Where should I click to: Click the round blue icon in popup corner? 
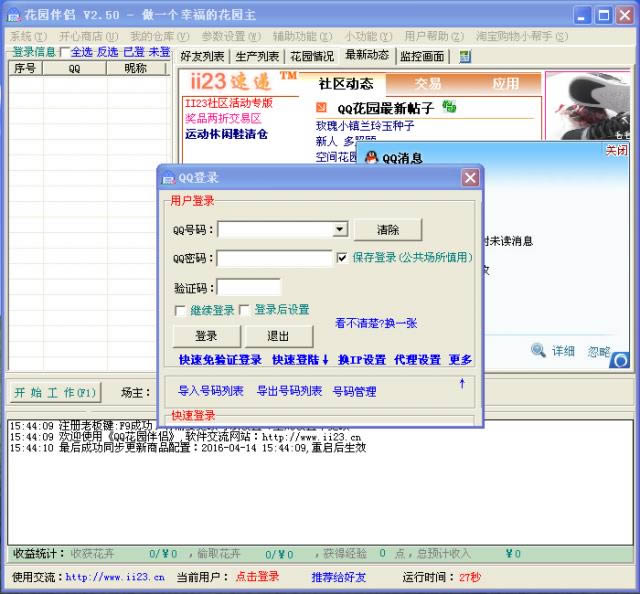[x=620, y=360]
